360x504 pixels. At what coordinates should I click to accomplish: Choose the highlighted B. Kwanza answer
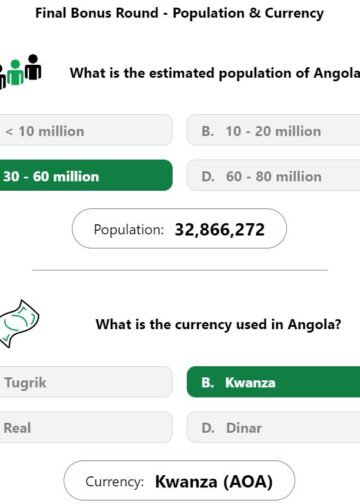(273, 382)
